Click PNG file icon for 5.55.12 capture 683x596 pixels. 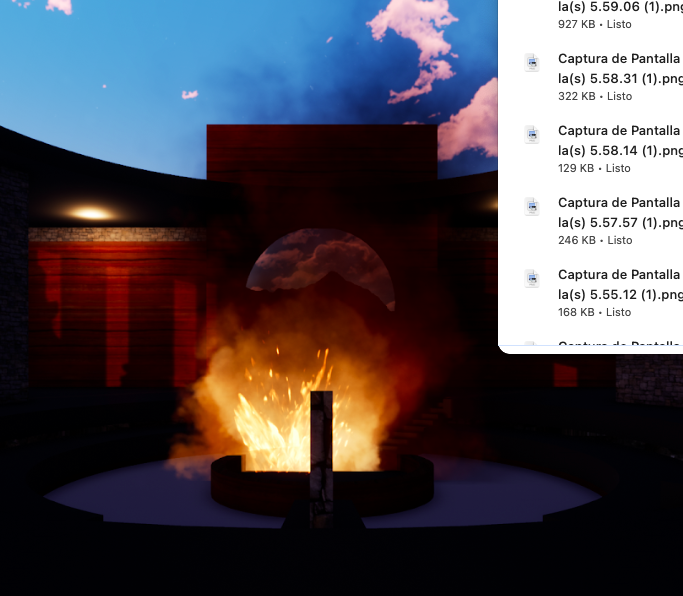tap(532, 278)
